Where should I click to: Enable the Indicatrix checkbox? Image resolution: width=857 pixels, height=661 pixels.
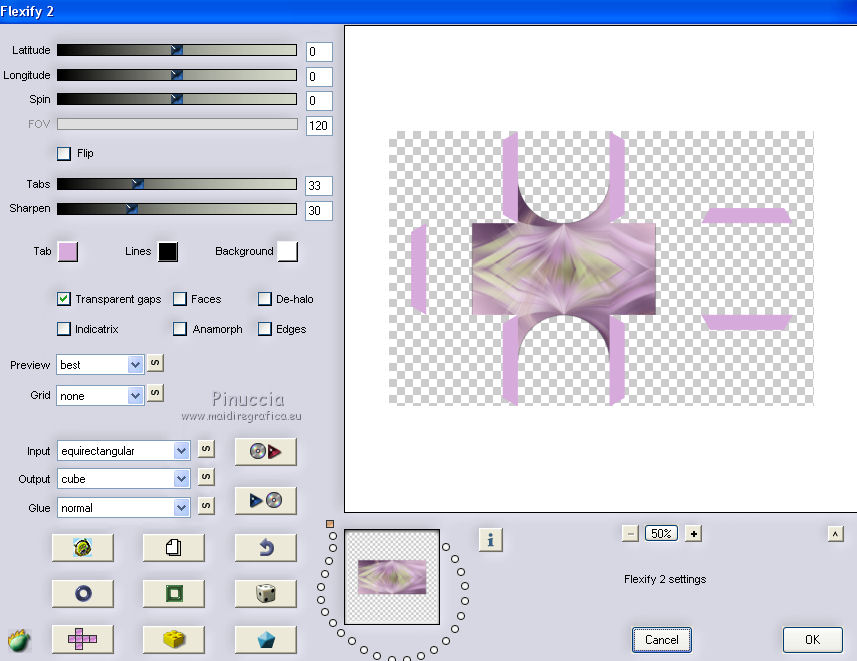tap(64, 329)
